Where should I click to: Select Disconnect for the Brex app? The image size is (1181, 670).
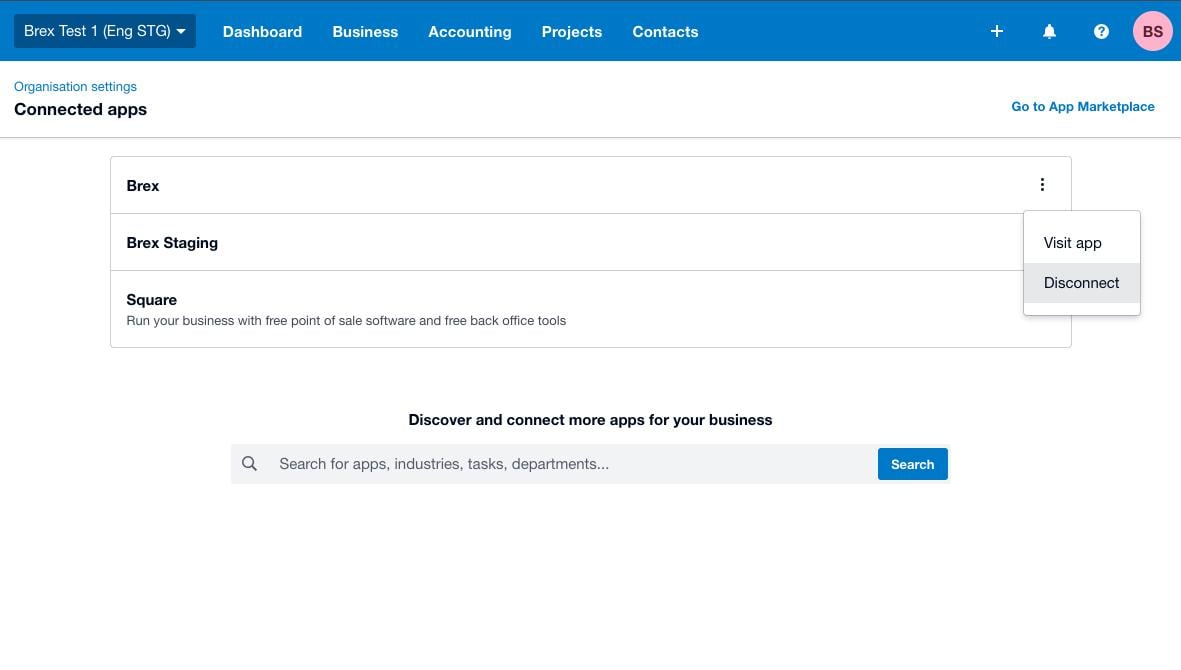click(1081, 282)
